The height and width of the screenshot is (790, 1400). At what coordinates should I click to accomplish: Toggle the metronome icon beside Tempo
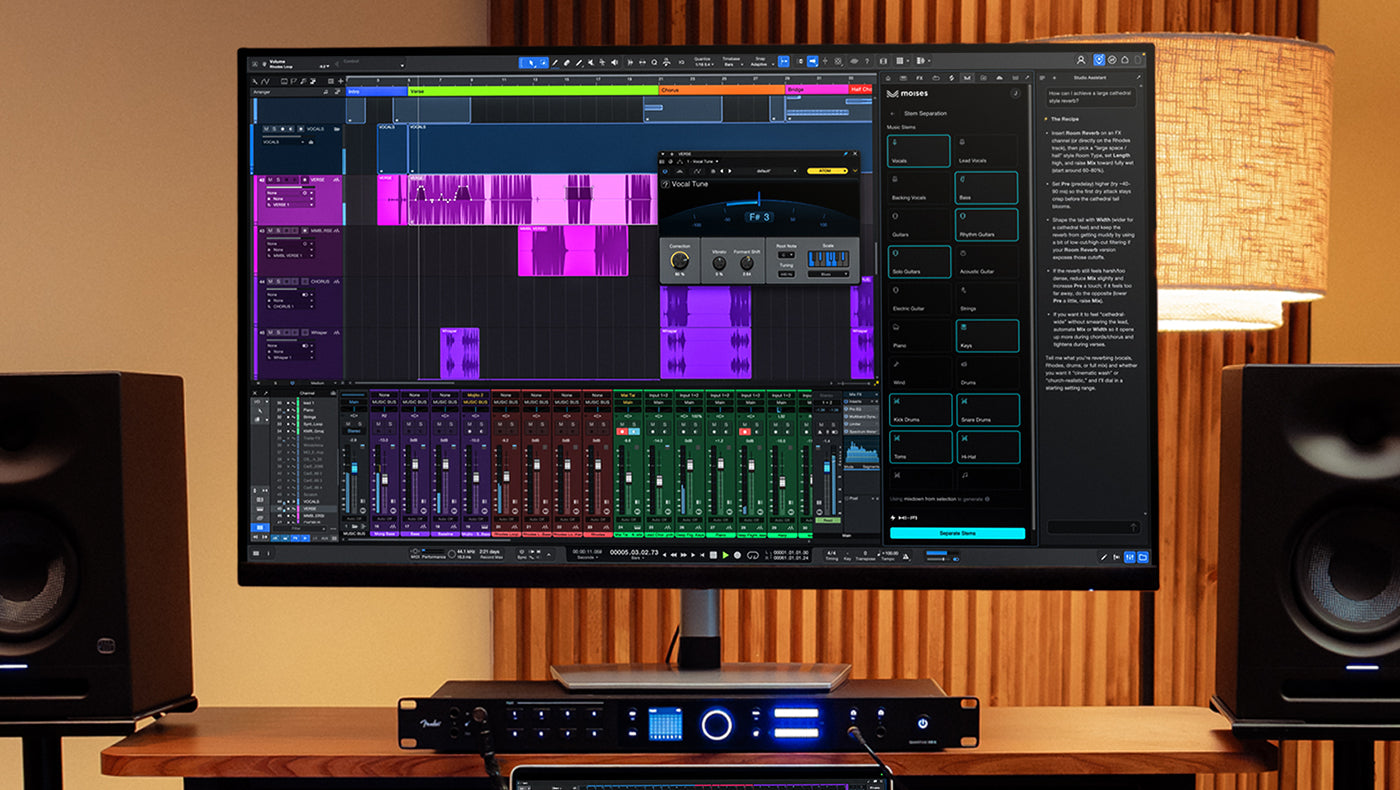click(x=906, y=557)
